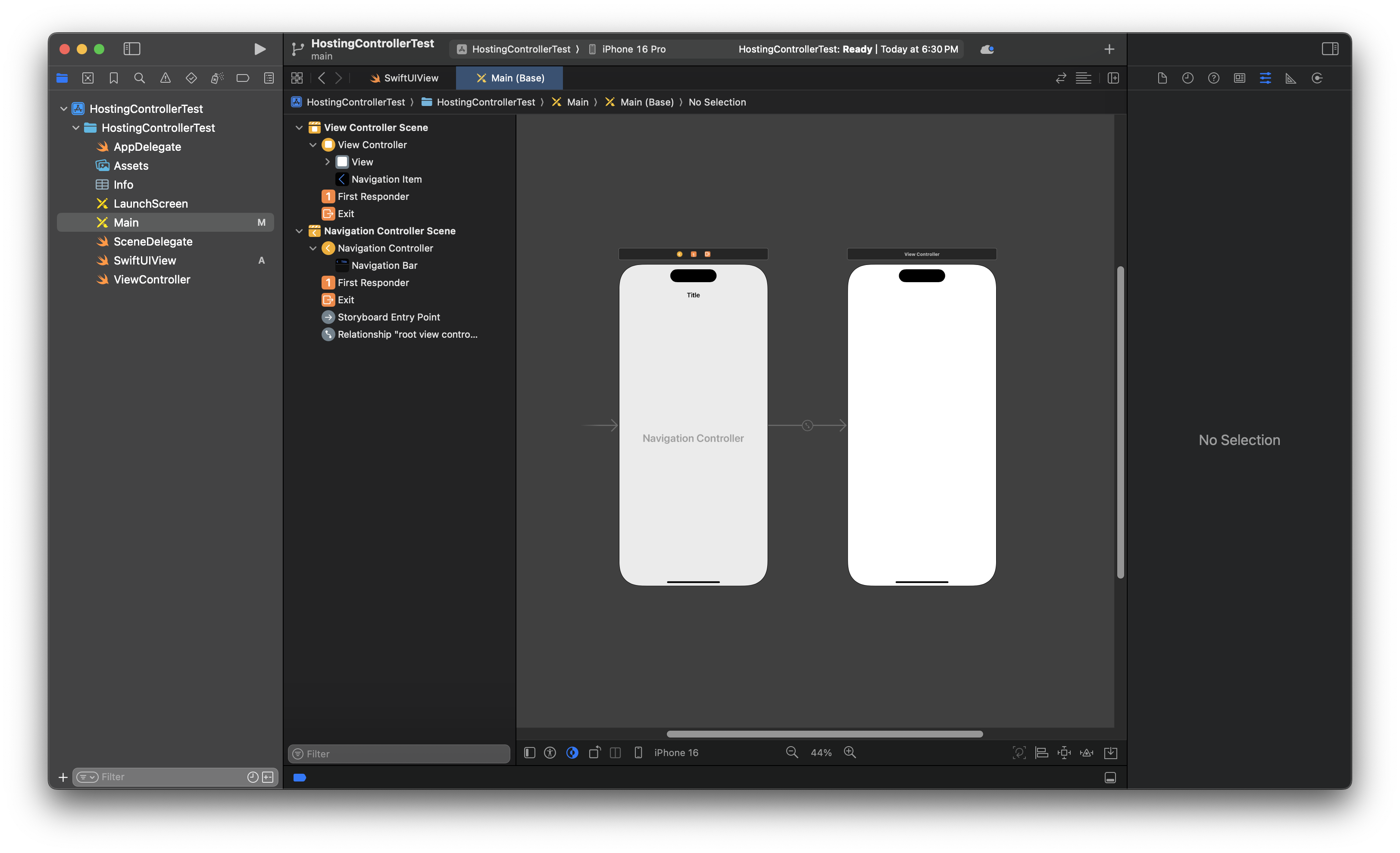Viewport: 1400px width, 853px height.
Task: Open the Issue navigator warning icon
Action: tap(166, 78)
